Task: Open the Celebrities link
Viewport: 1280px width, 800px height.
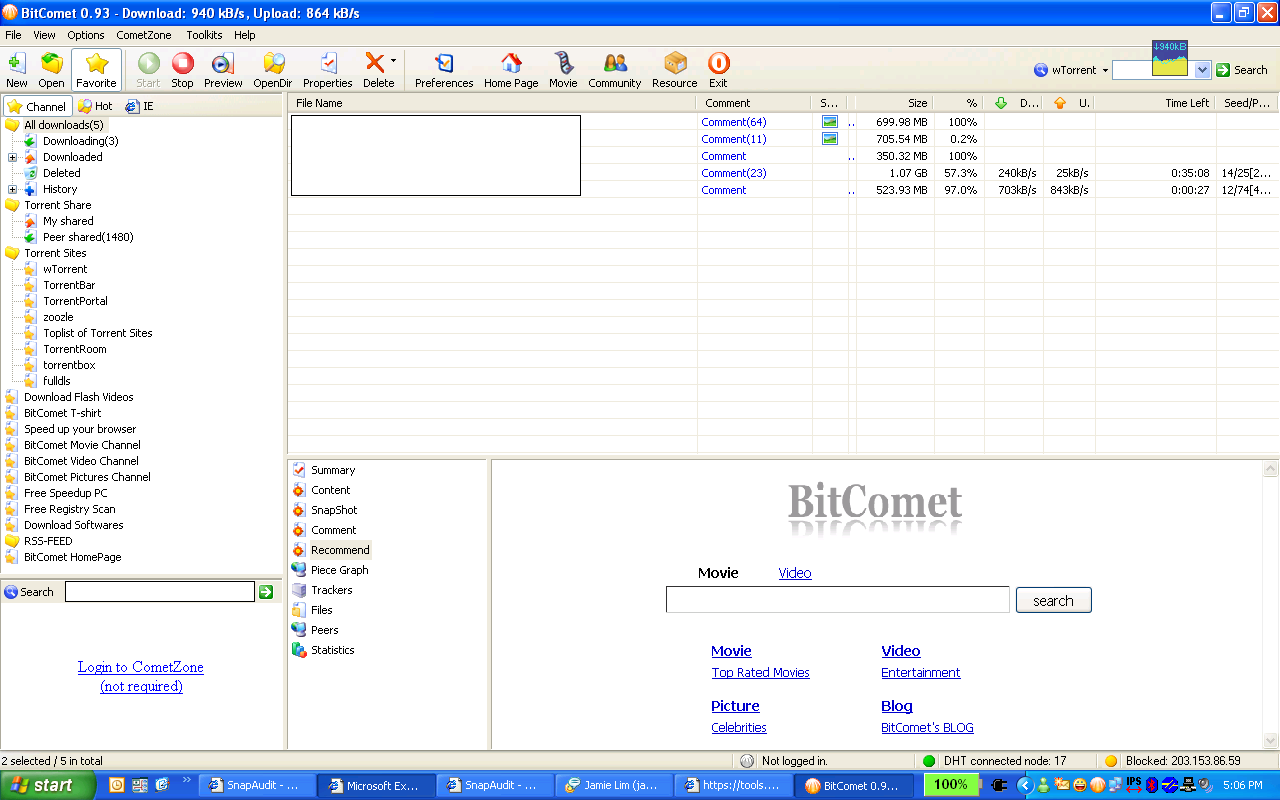Action: [739, 728]
